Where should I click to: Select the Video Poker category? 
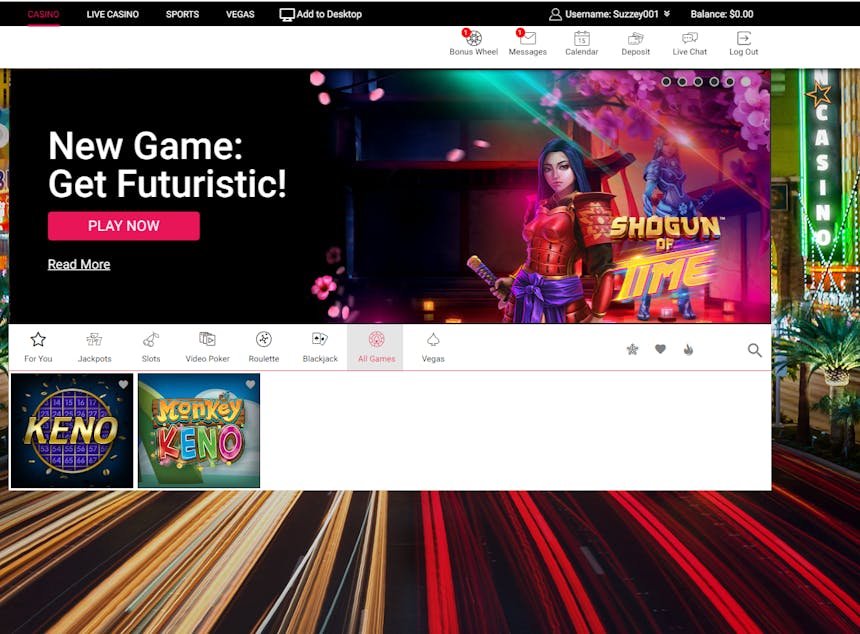pos(207,347)
